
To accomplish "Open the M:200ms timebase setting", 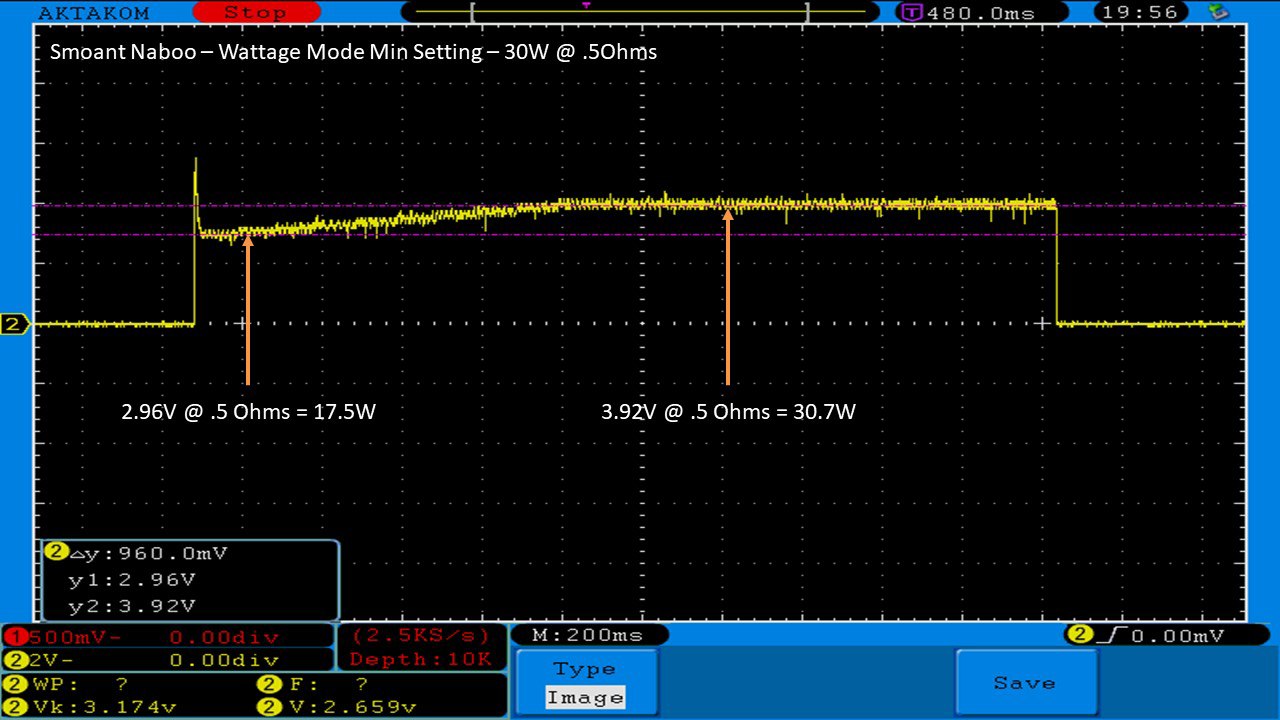I will point(590,635).
